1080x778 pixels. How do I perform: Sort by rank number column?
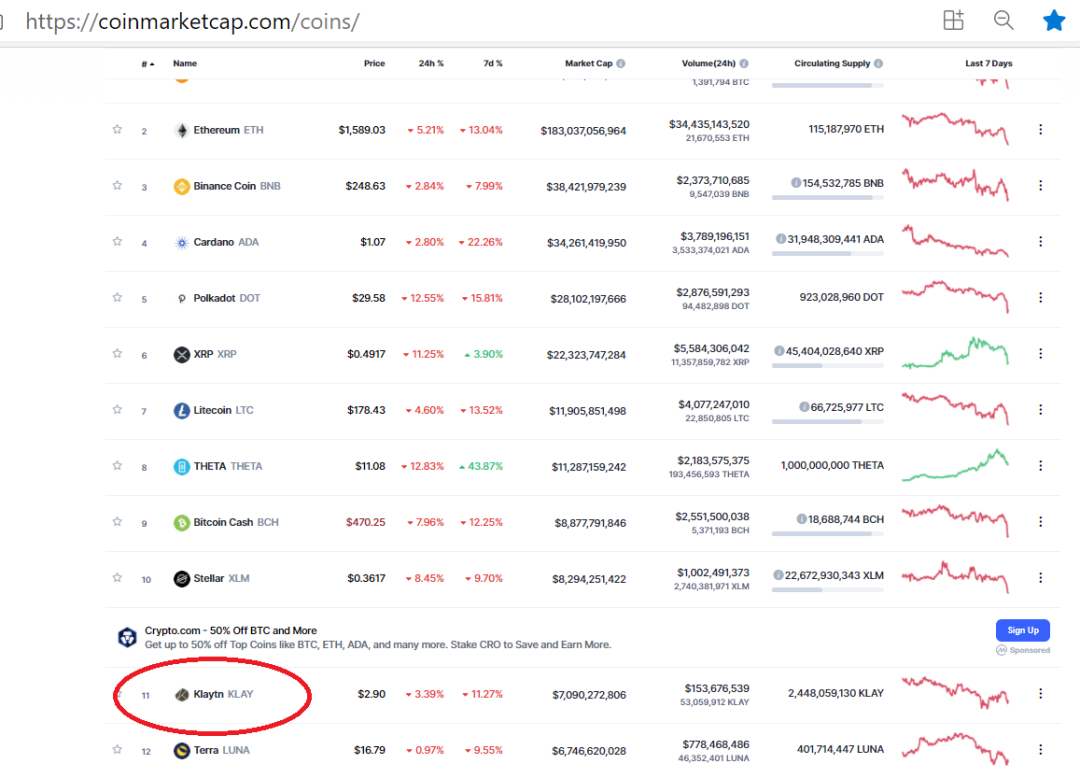[147, 64]
